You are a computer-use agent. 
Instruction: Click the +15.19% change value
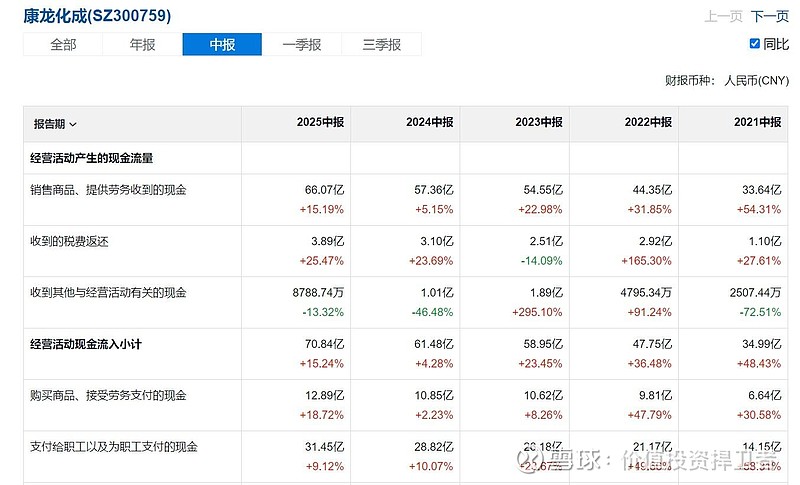[322, 209]
